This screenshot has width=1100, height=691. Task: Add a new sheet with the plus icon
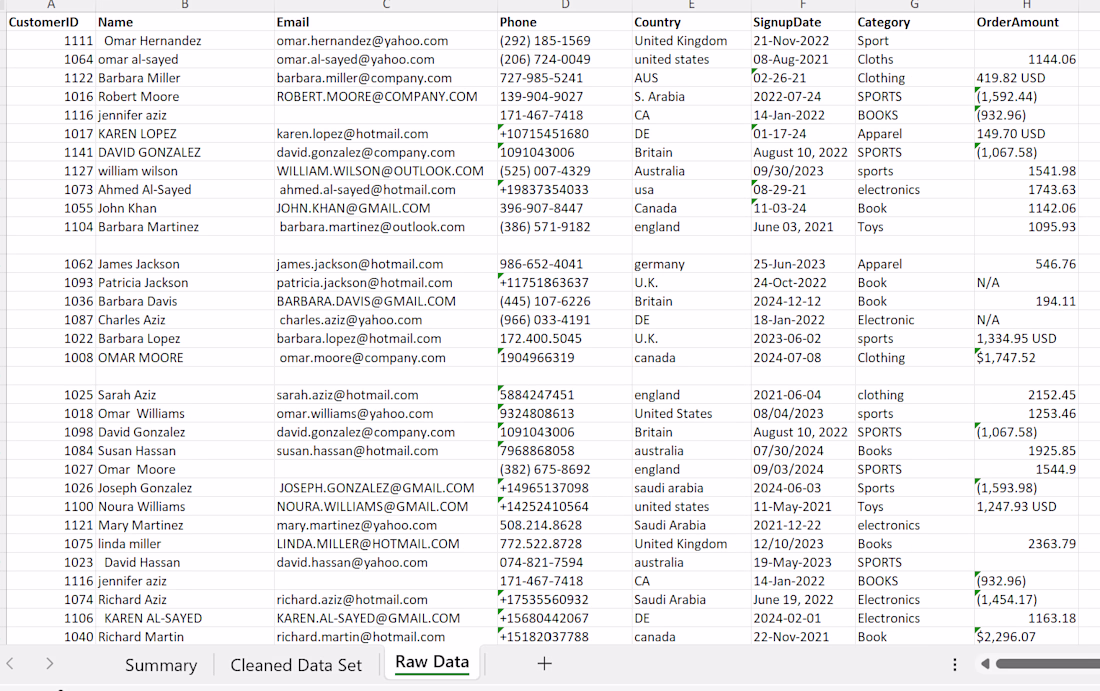pos(544,664)
